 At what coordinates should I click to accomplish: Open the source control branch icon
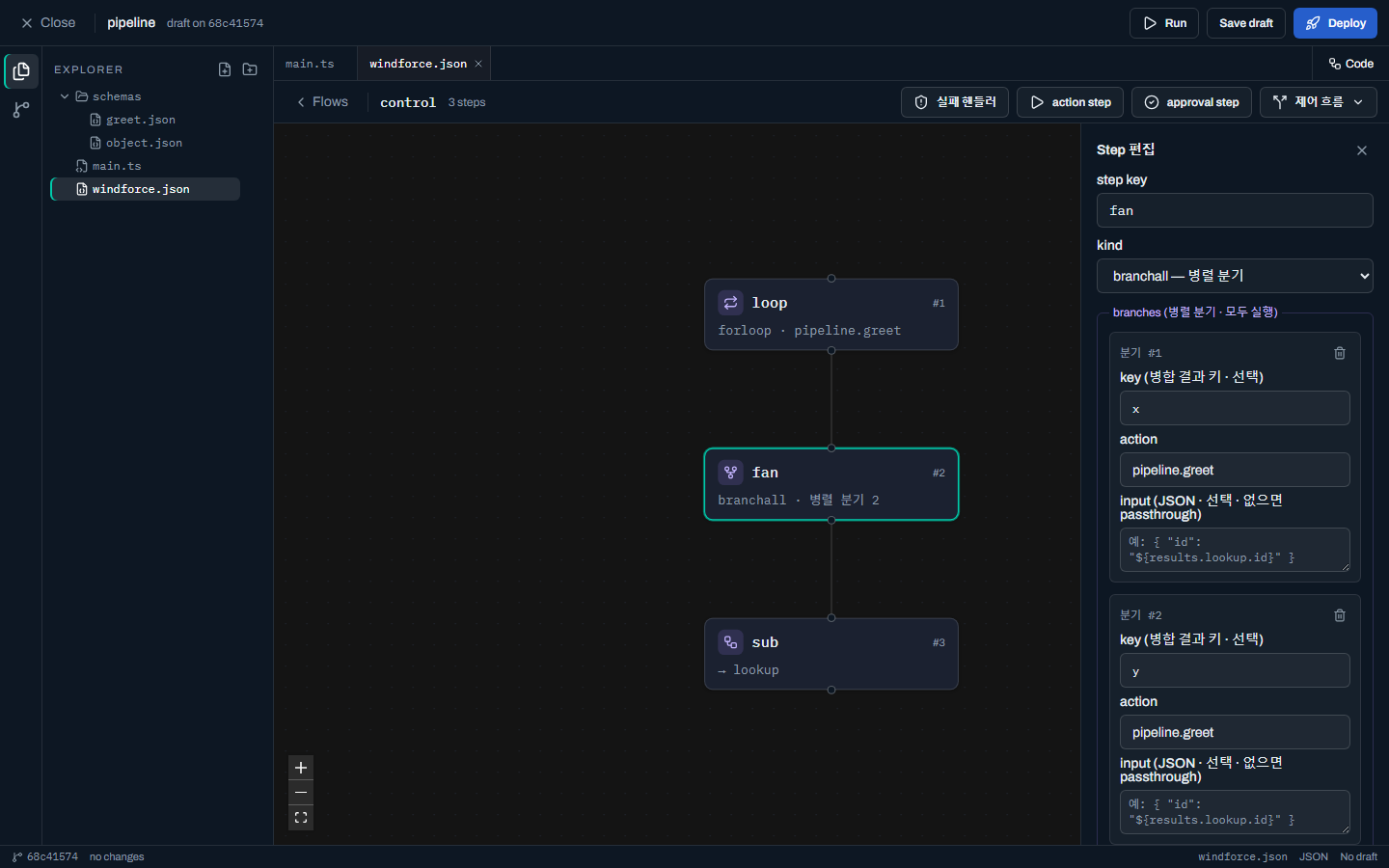click(x=21, y=110)
